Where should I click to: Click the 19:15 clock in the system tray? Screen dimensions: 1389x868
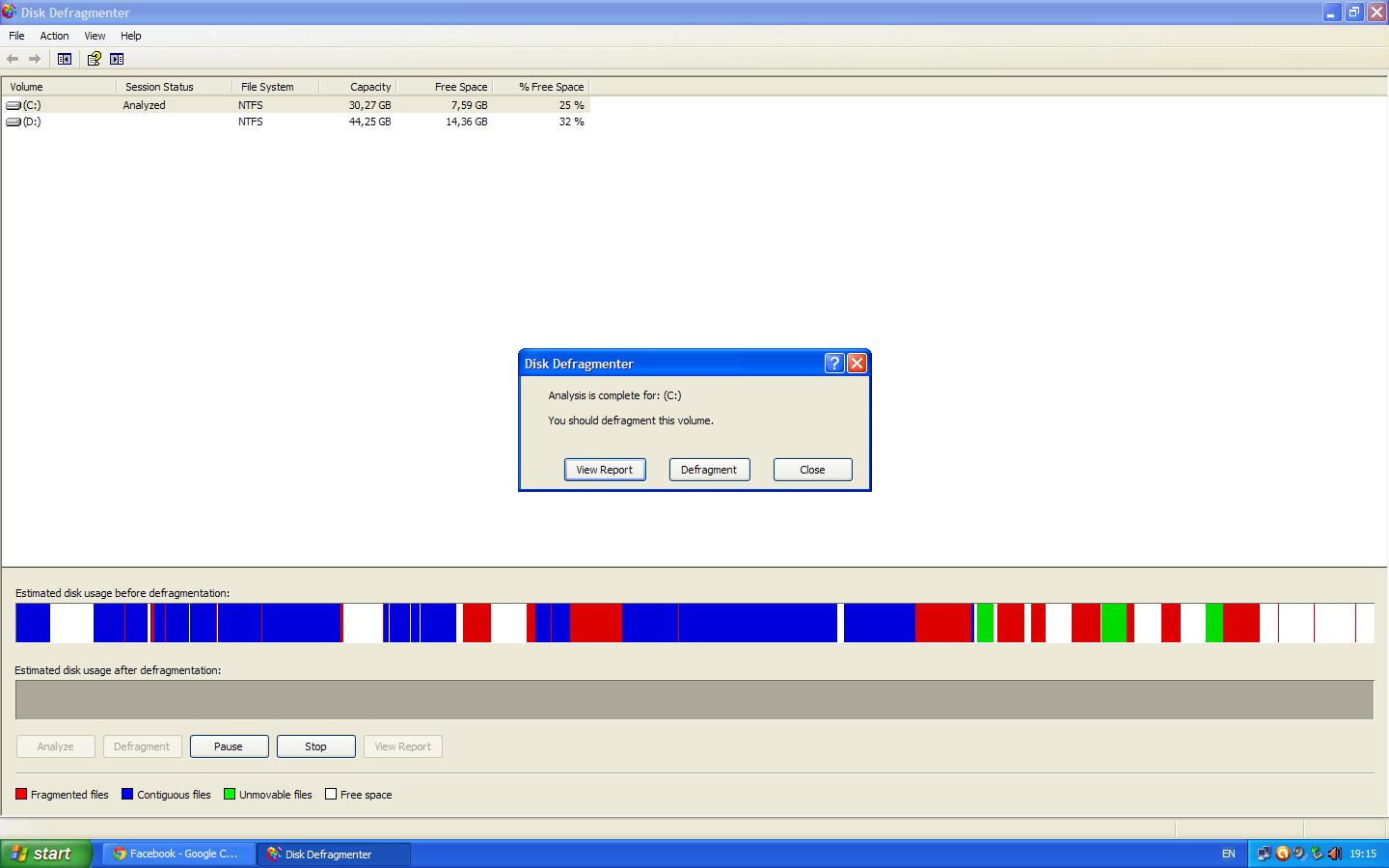(x=1363, y=854)
